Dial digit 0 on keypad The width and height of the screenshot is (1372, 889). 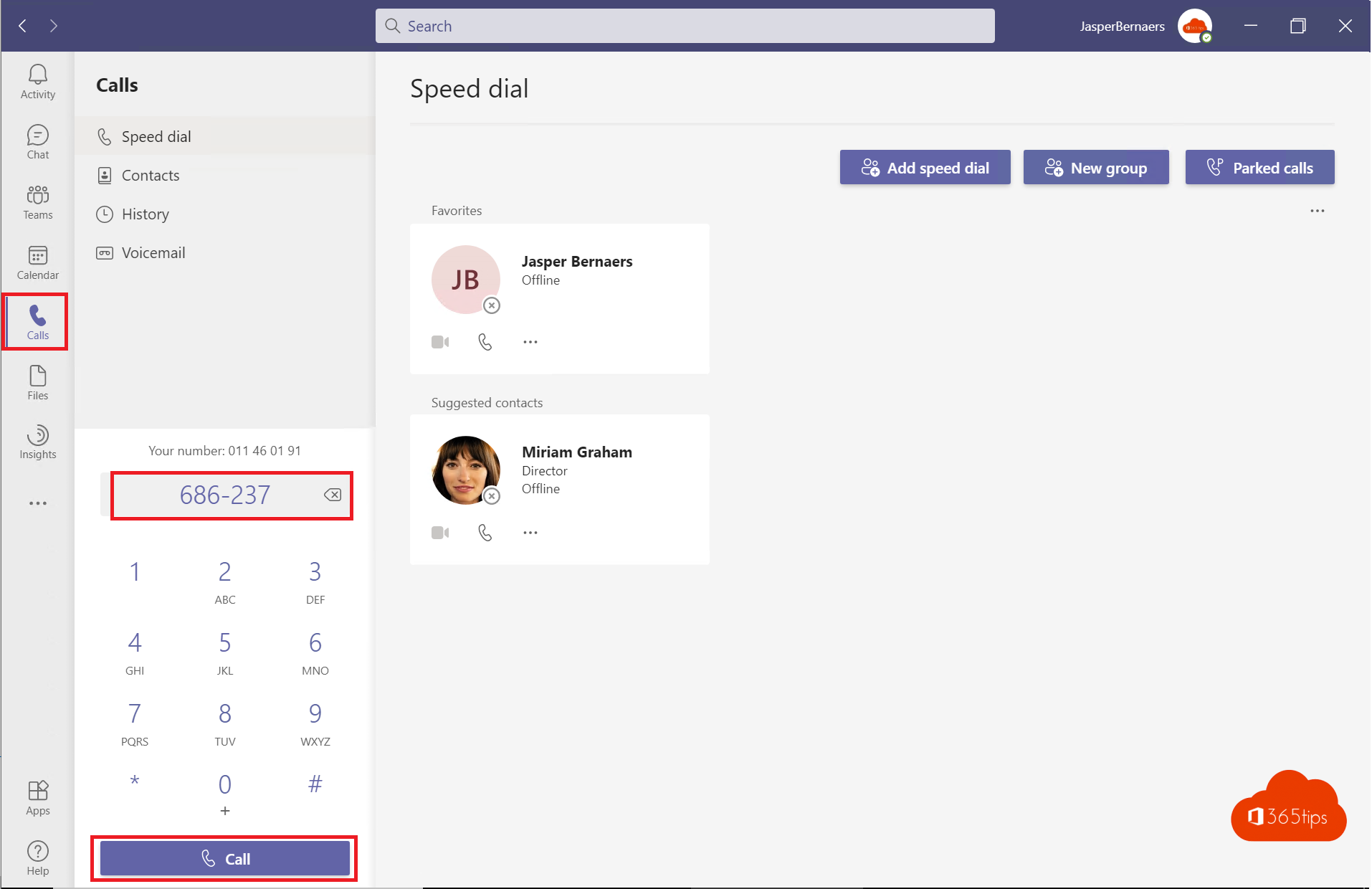coord(225,794)
